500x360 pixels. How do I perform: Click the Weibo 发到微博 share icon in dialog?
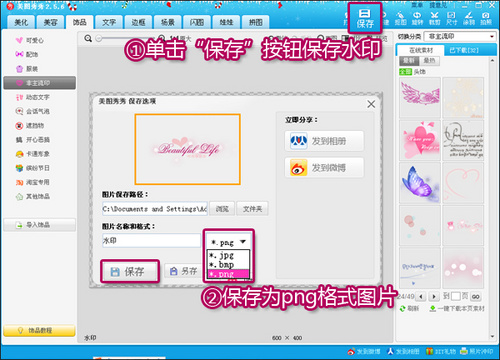(x=298, y=168)
